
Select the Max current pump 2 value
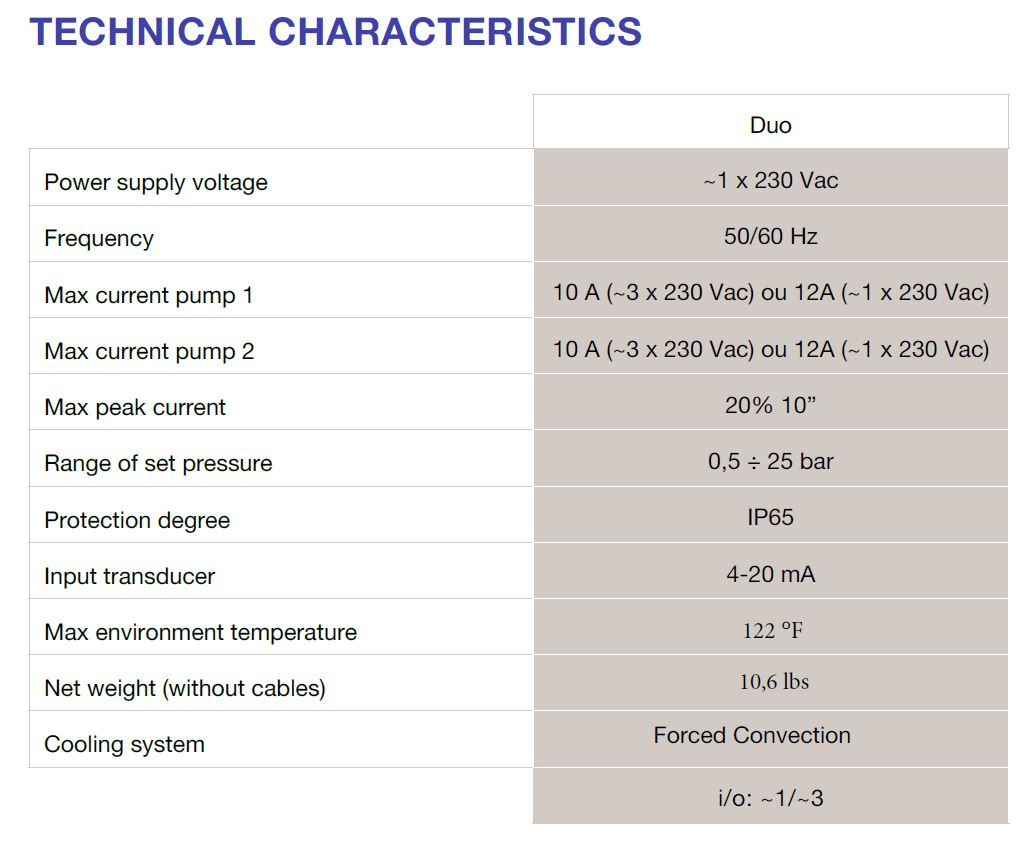[771, 350]
